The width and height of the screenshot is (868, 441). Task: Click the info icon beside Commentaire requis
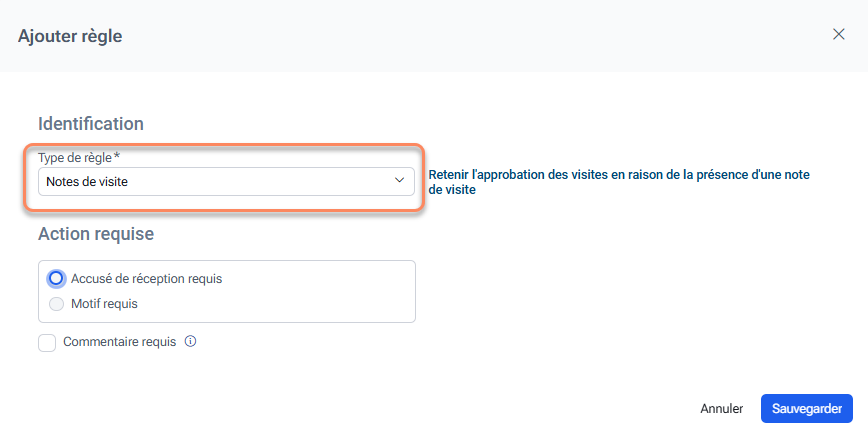tap(190, 341)
